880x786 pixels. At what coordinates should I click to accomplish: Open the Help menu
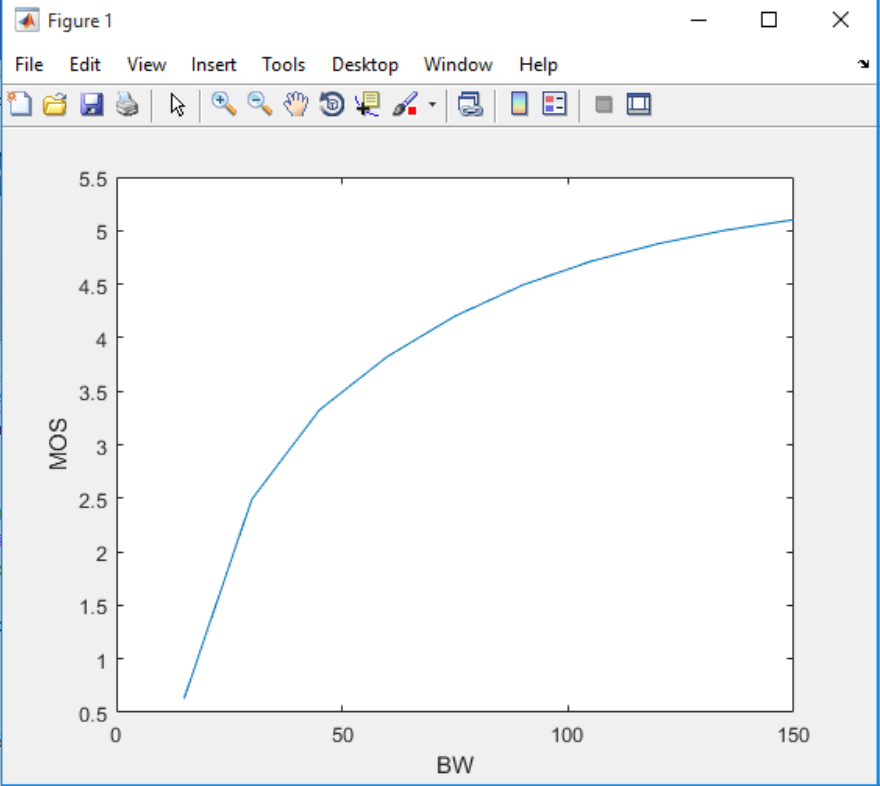[x=538, y=65]
